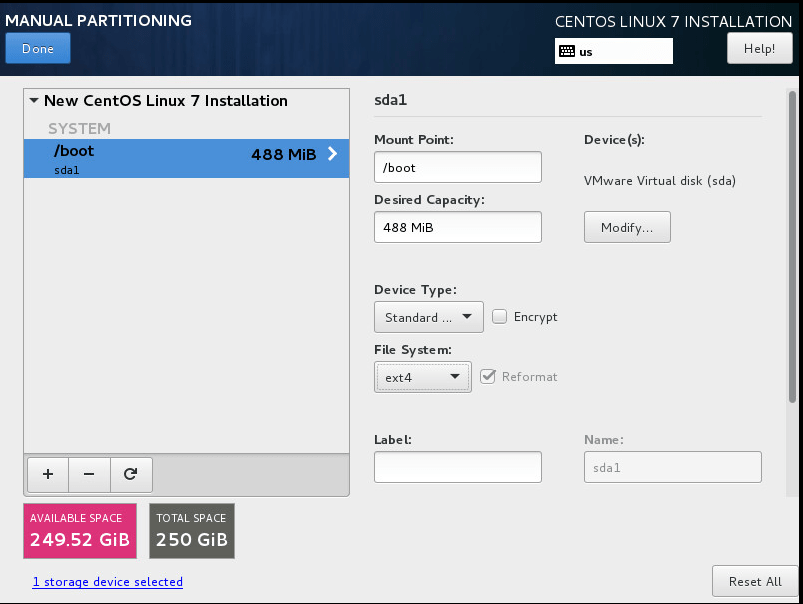Select the /boot sda1 partition row

186,158
